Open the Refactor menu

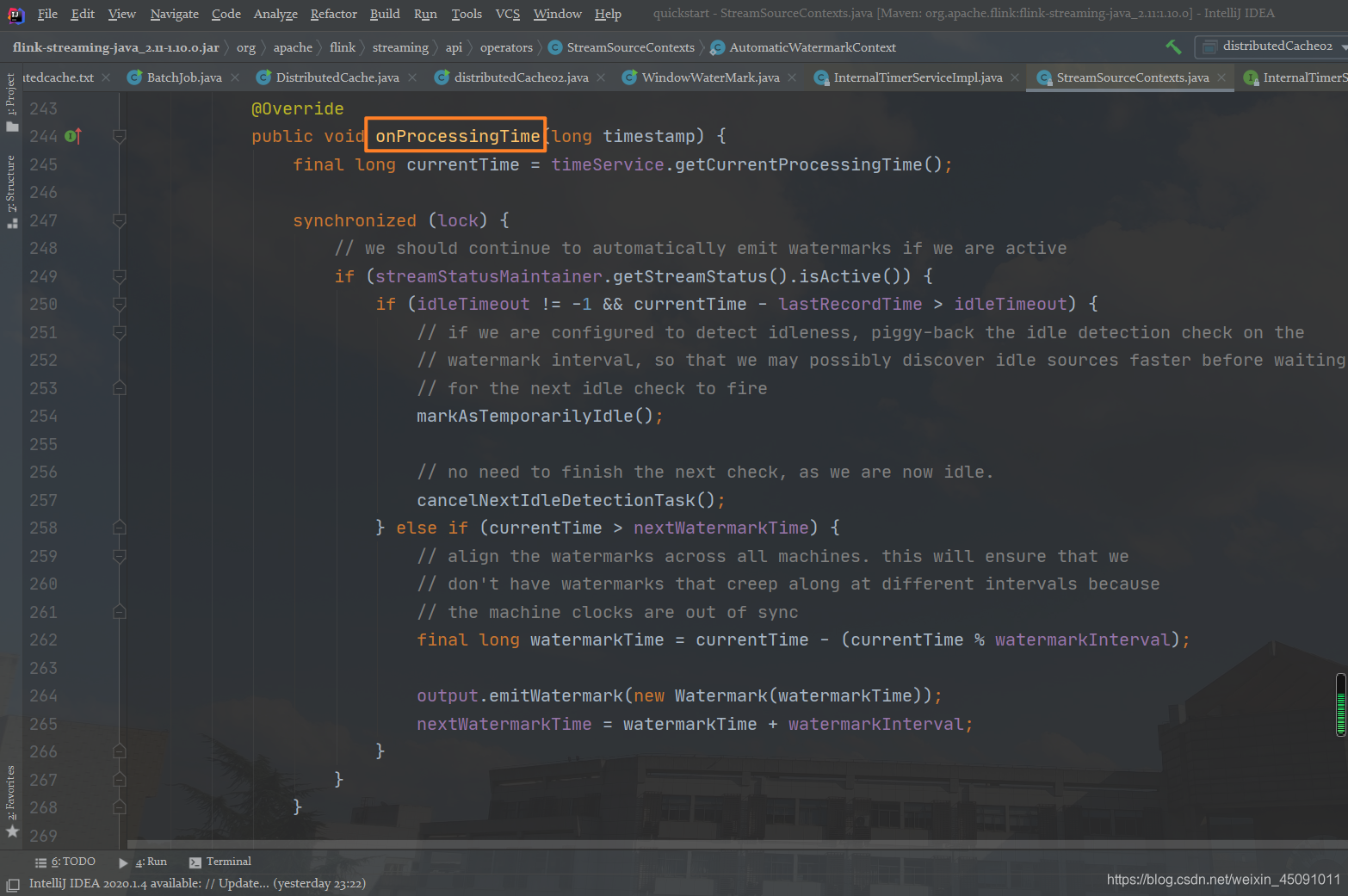click(x=333, y=14)
